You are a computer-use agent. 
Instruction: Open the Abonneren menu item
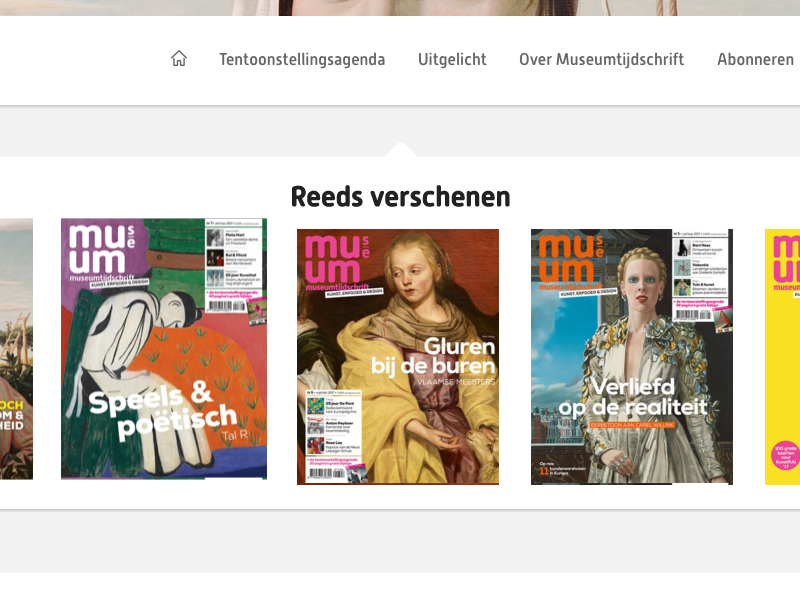tap(755, 59)
